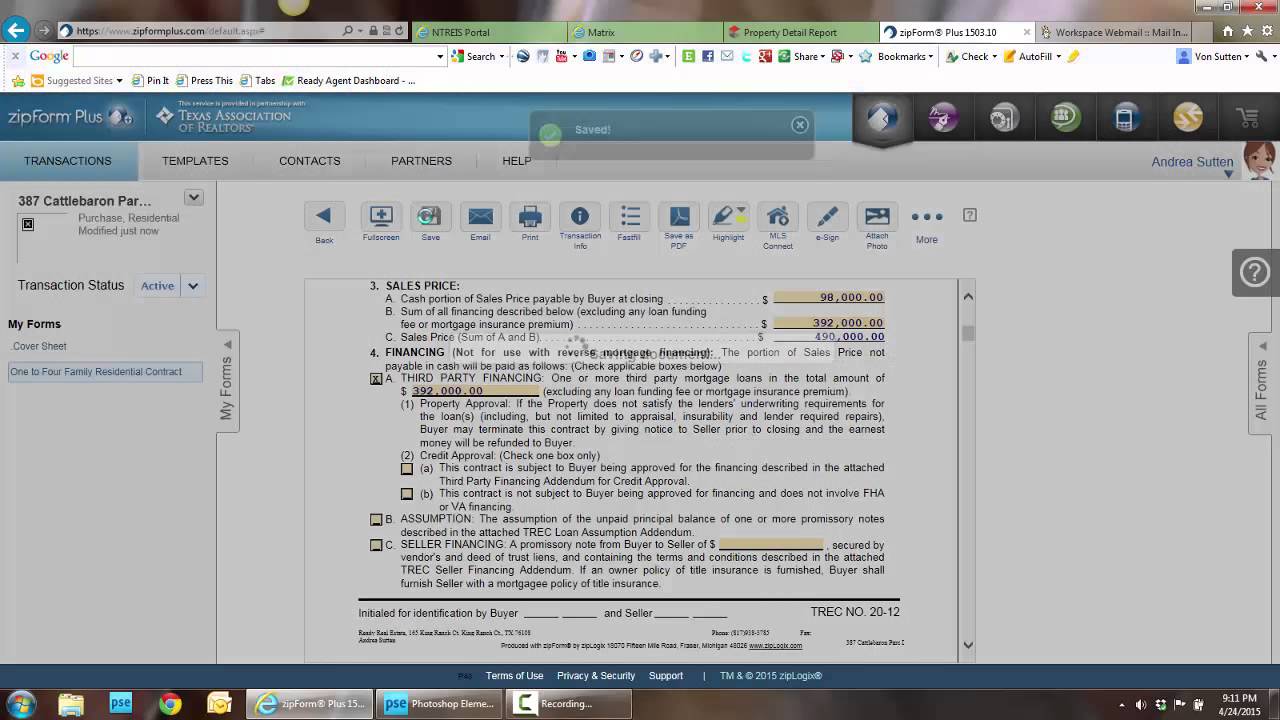This screenshot has height=720, width=1280.
Task: Open the PARTNERS menu tab
Action: click(x=421, y=161)
